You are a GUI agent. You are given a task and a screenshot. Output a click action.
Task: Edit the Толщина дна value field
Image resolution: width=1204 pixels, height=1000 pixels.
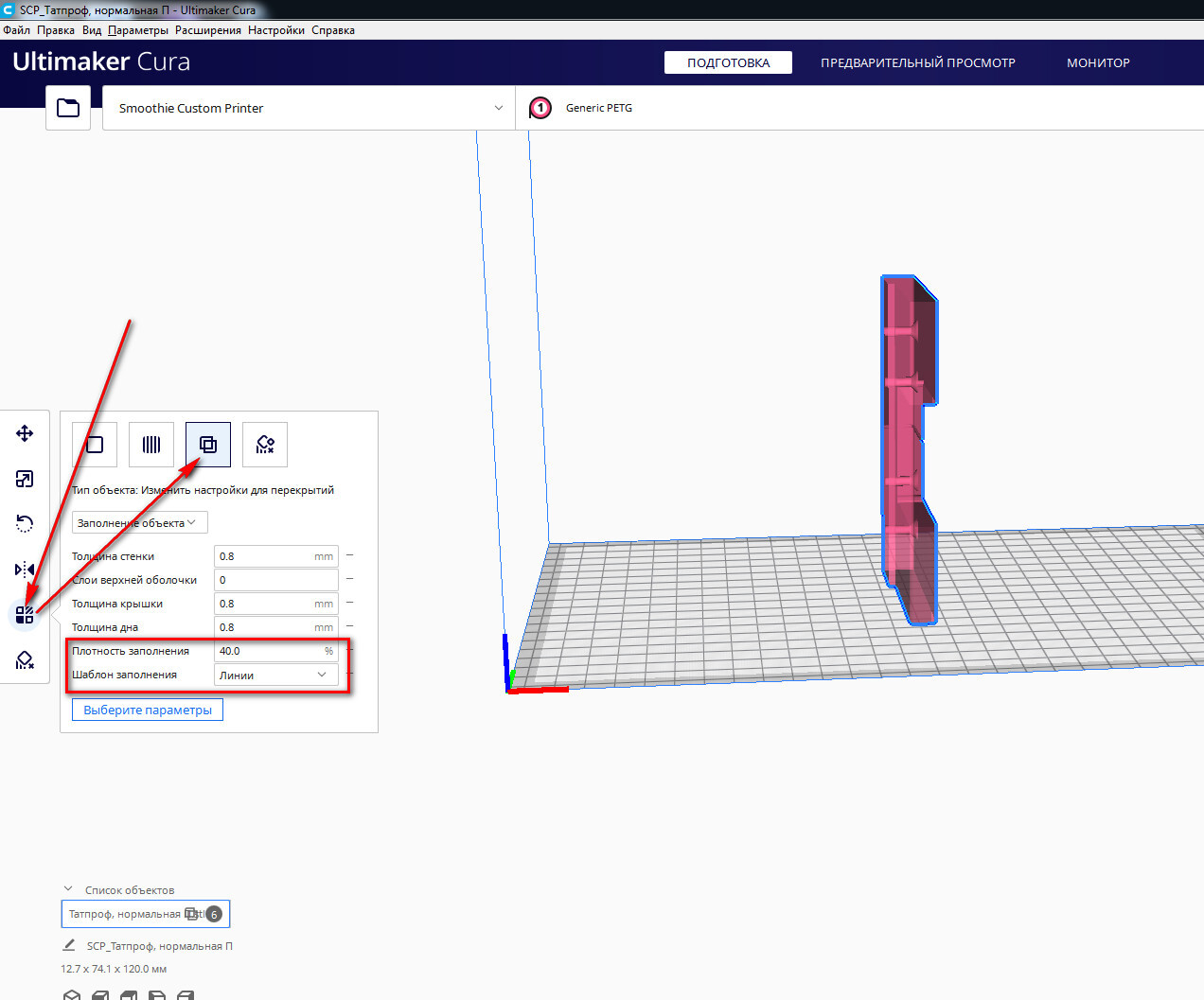click(x=275, y=627)
